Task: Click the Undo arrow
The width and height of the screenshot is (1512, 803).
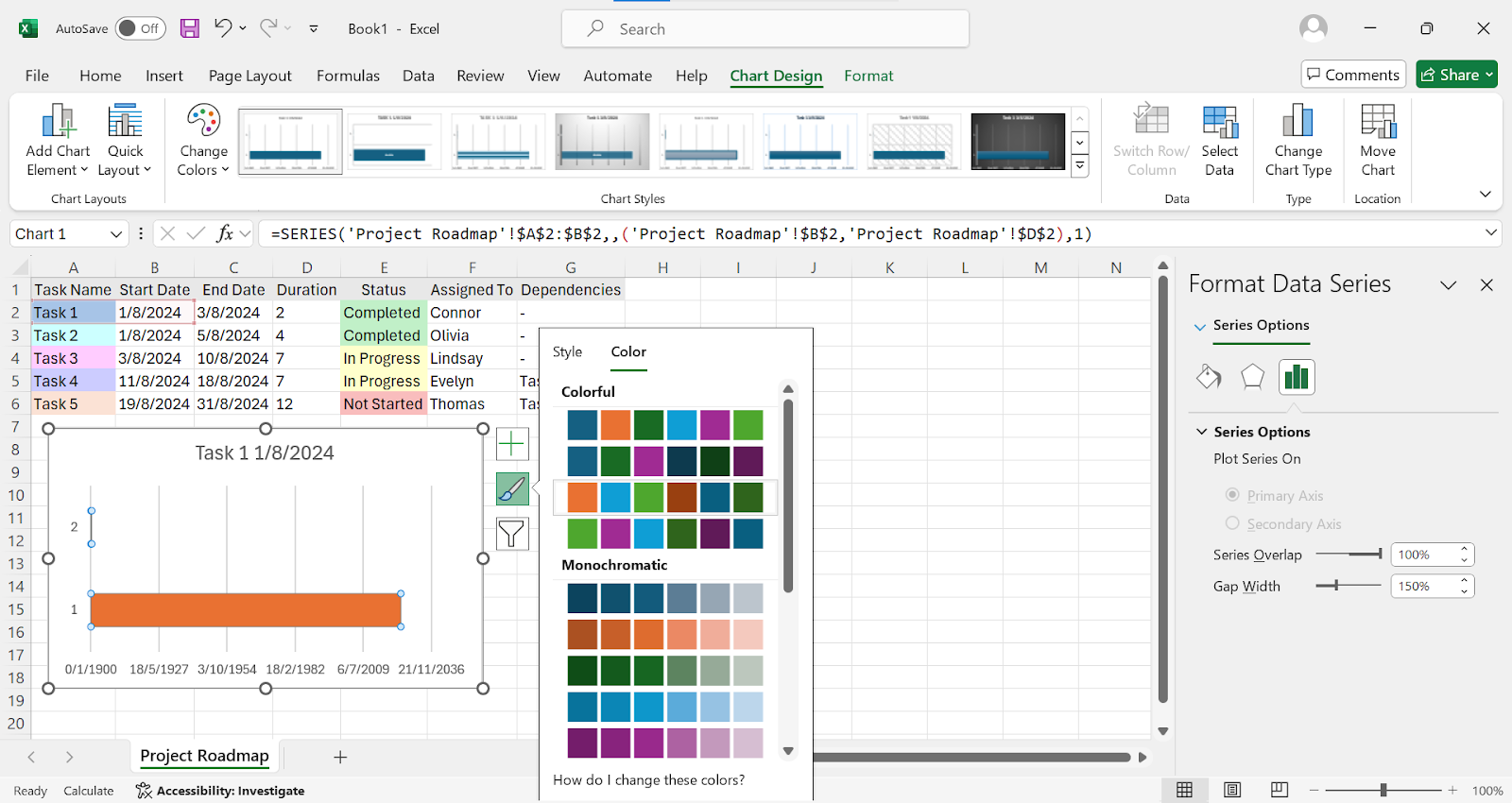Action: (x=223, y=28)
